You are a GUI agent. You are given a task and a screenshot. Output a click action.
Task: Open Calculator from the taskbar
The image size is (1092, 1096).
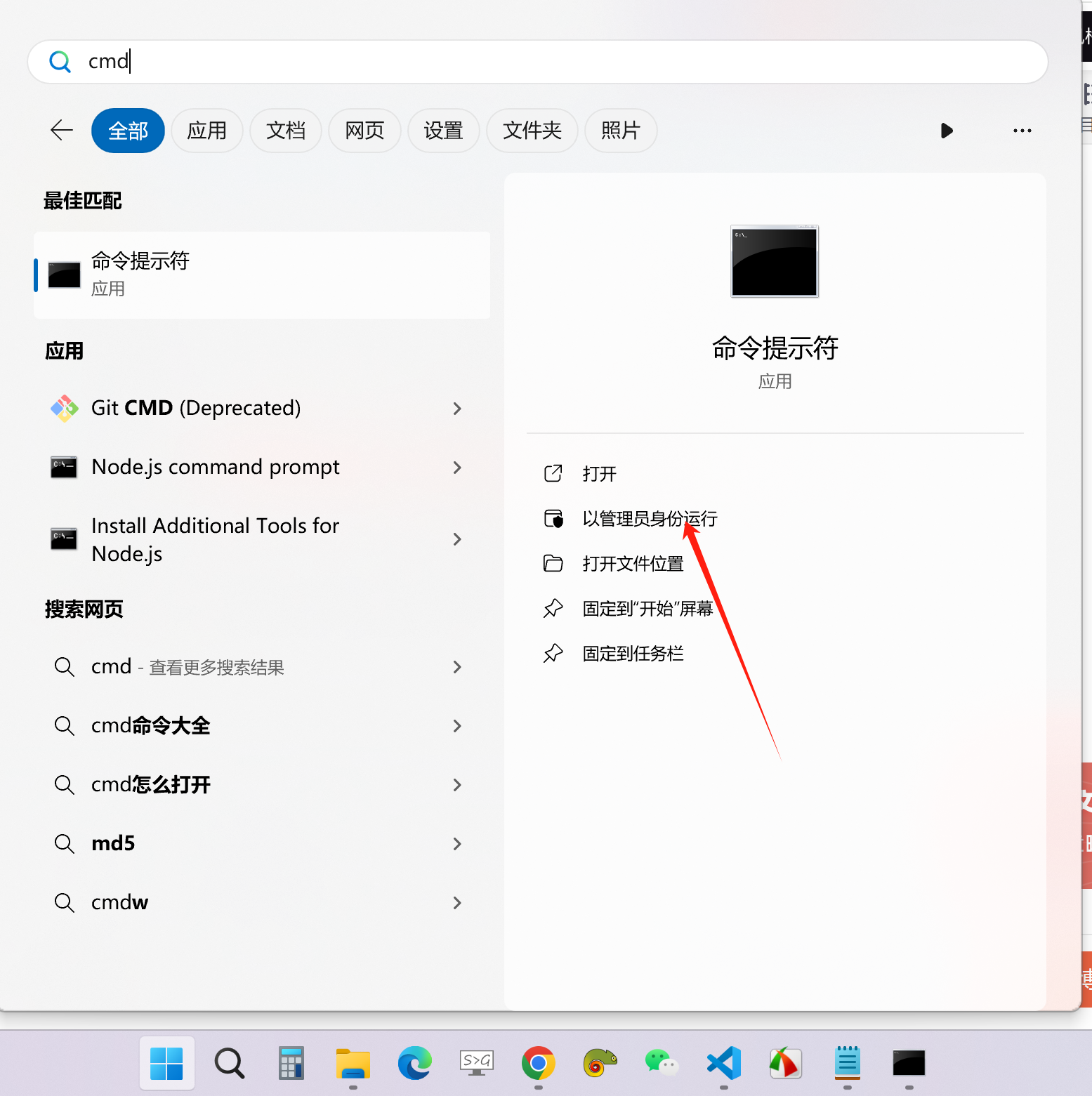pos(291,1063)
